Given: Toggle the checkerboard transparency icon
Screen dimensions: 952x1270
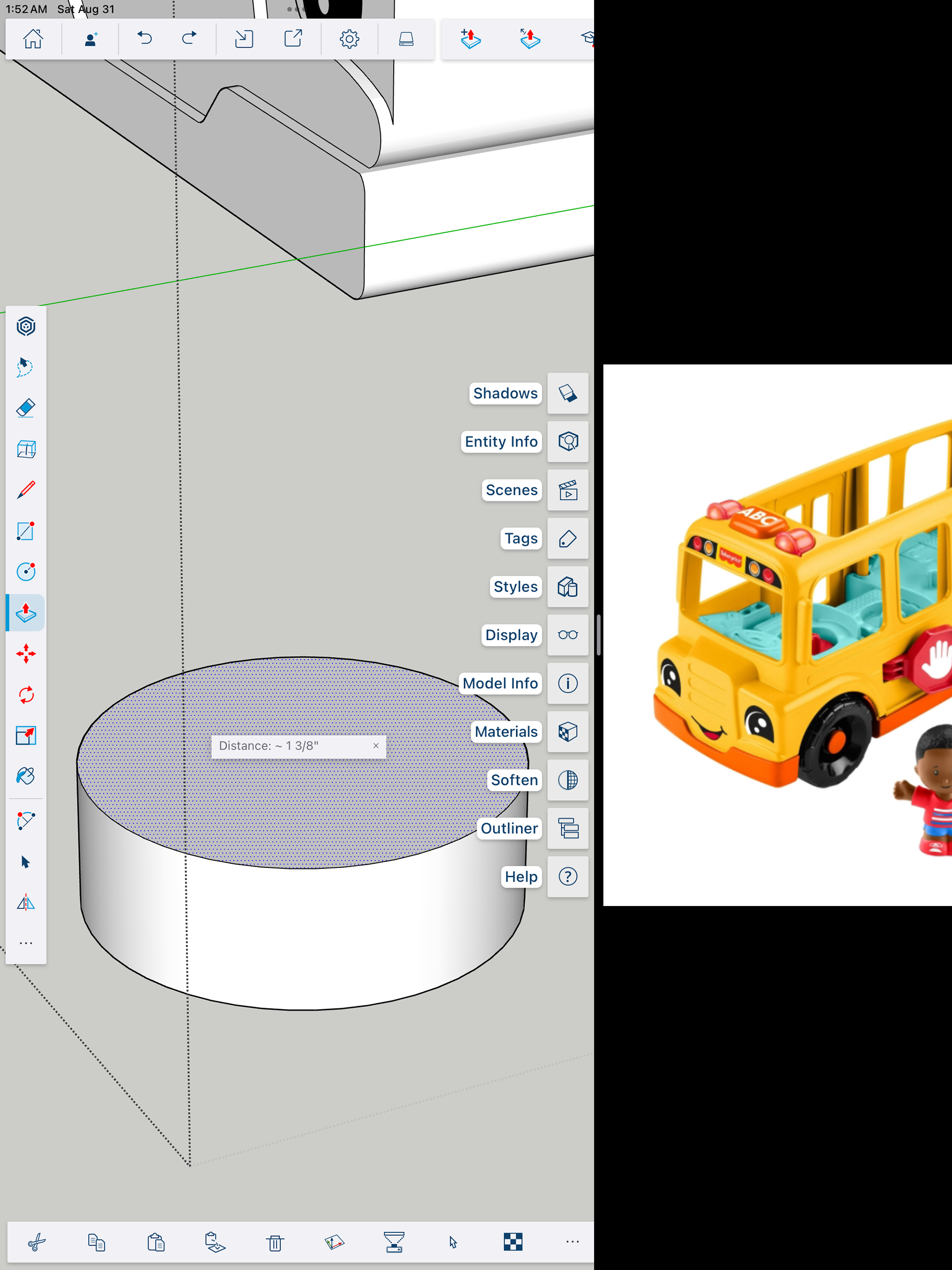Looking at the screenshot, I should click(x=513, y=1242).
